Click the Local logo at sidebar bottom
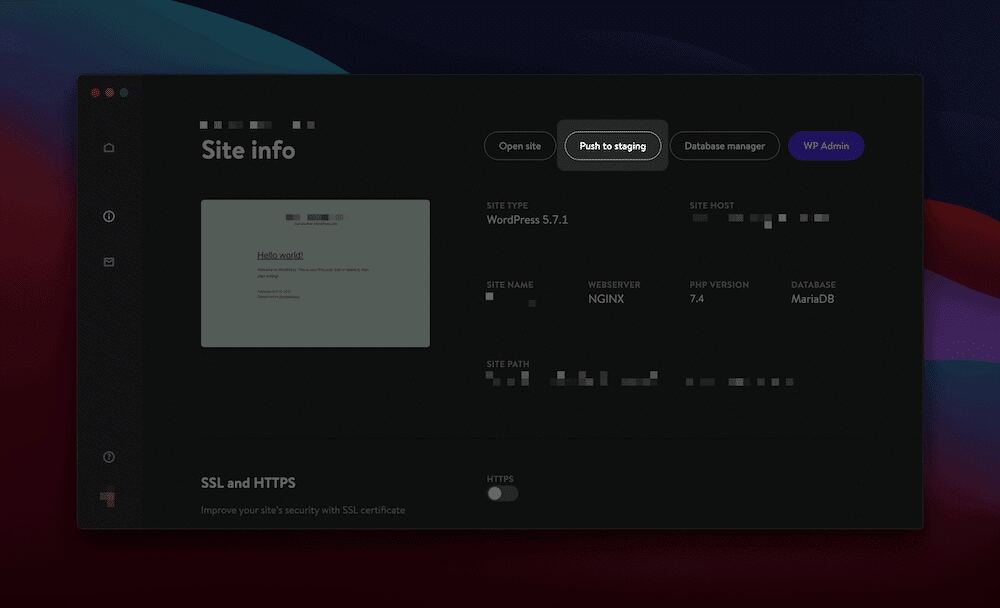 (x=109, y=495)
